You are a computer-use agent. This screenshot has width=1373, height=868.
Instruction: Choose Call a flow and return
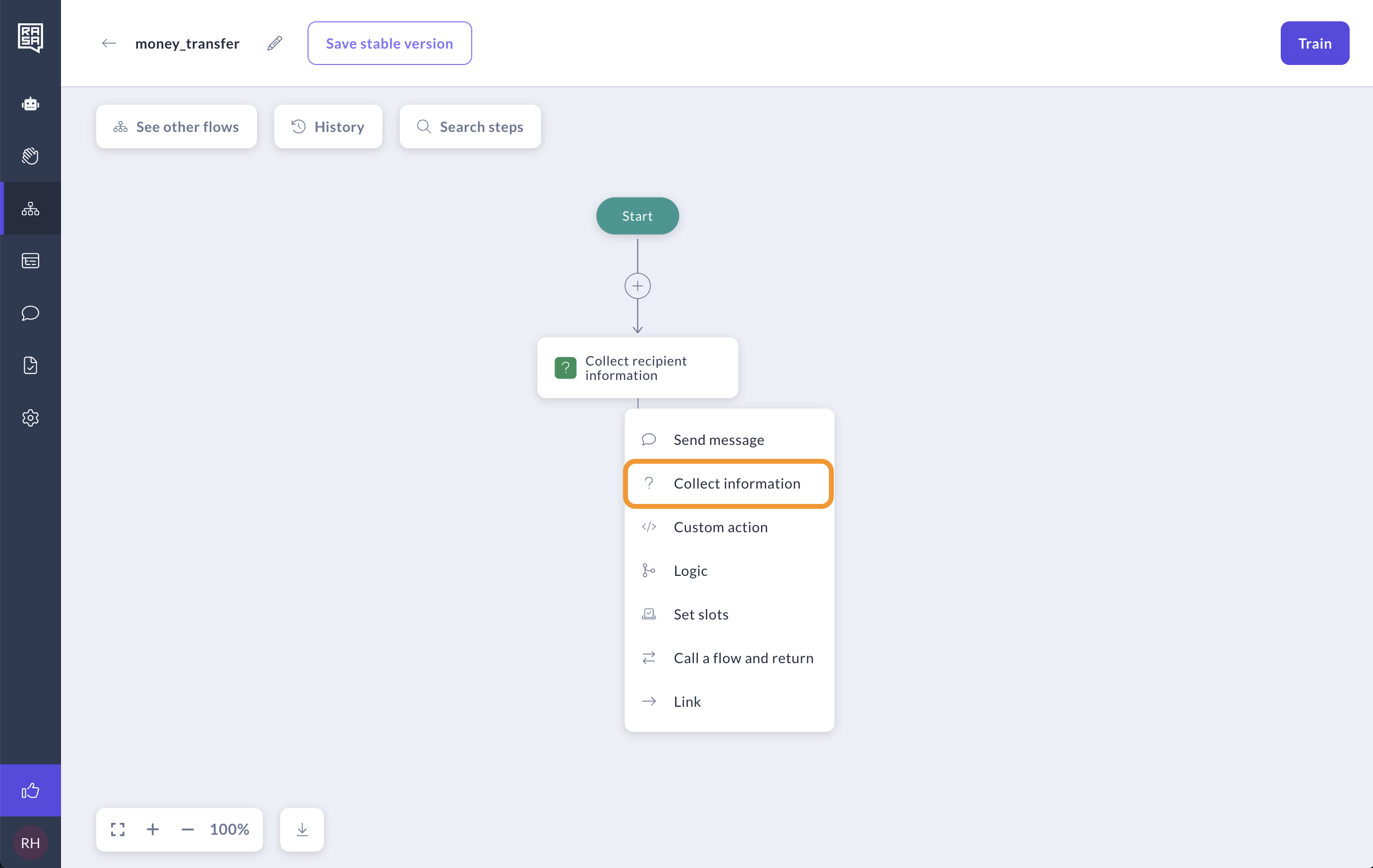pyautogui.click(x=743, y=658)
